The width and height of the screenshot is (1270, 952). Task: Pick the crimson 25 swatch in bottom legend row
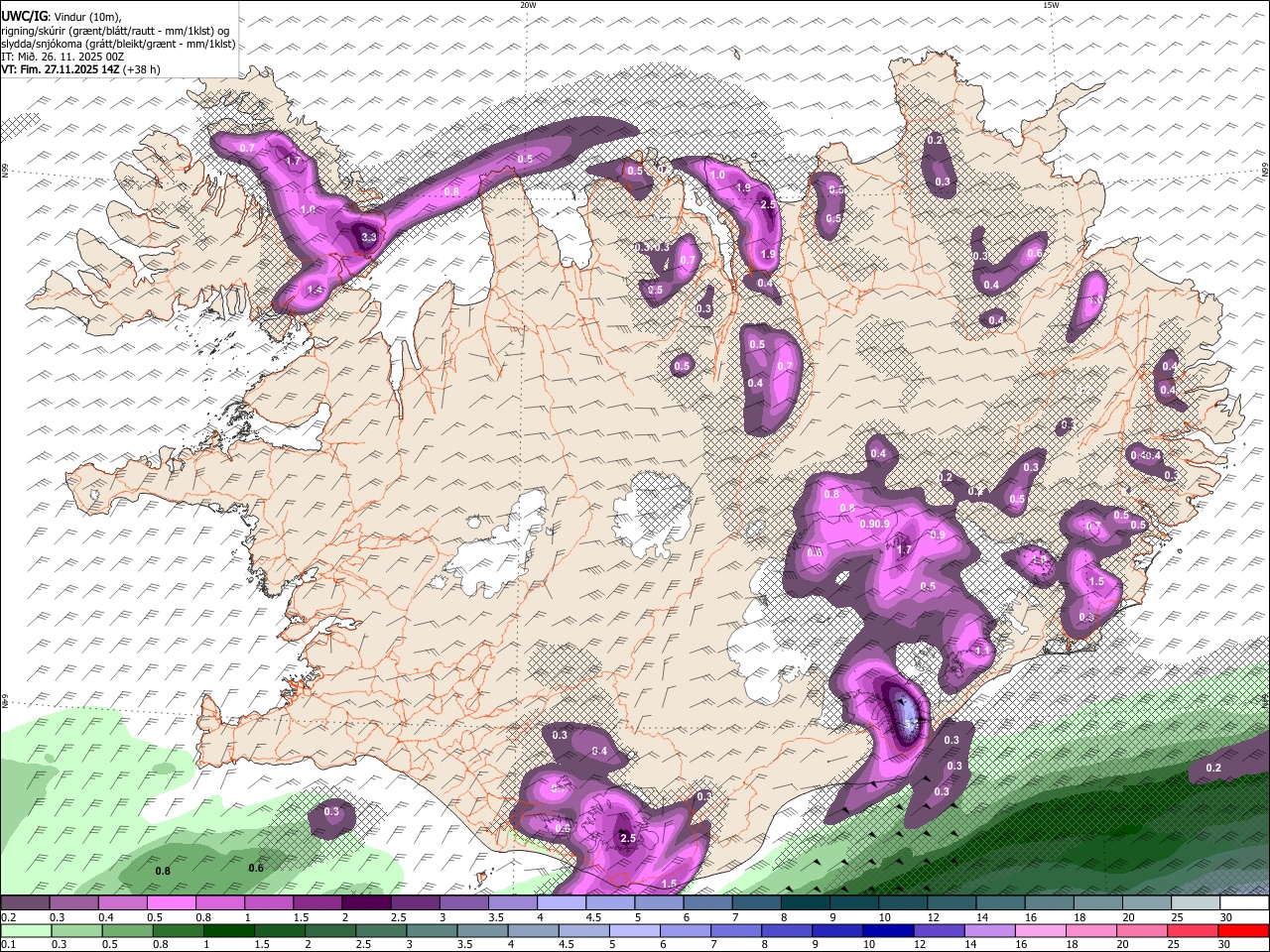pos(1192,931)
